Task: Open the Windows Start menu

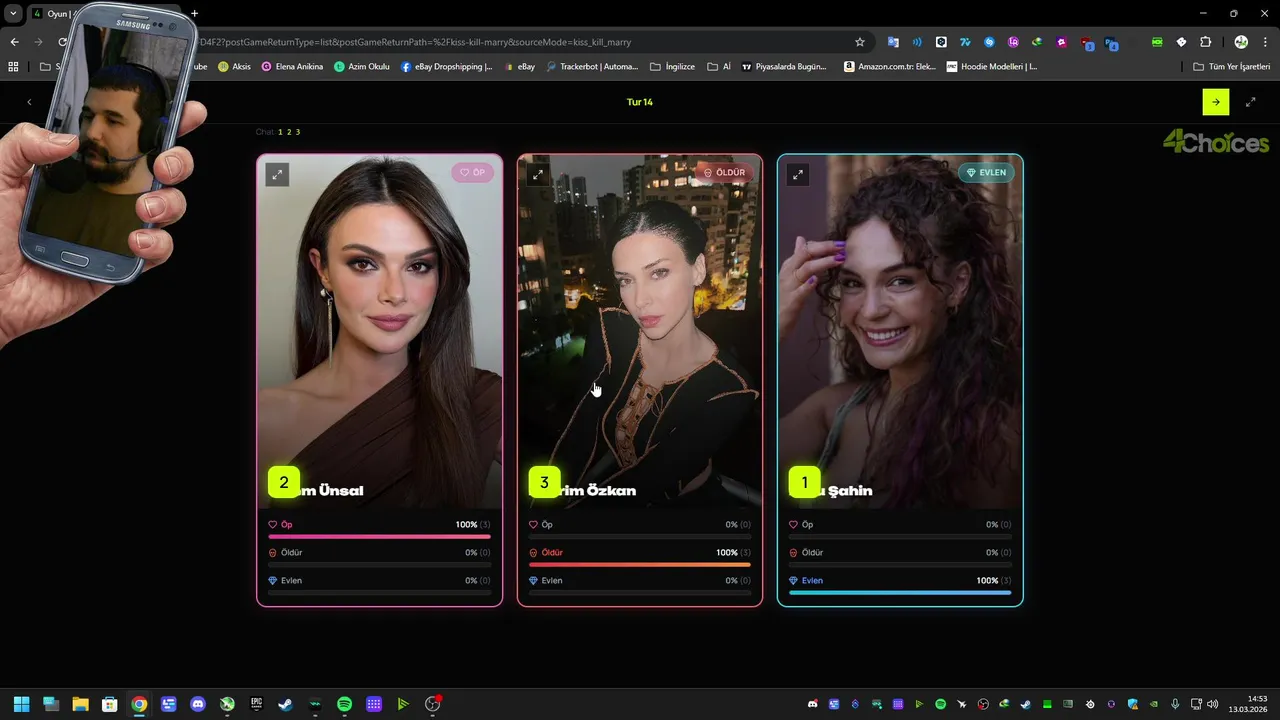Action: 22,704
